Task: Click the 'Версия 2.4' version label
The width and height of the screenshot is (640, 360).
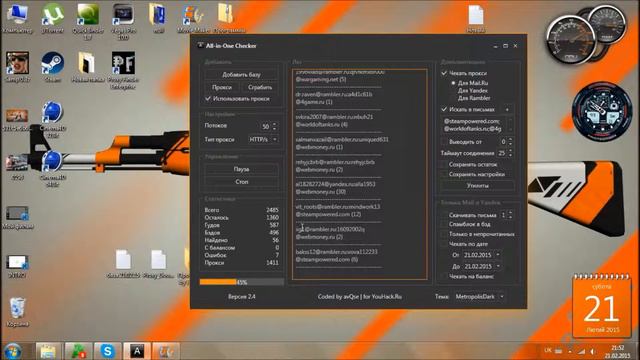Action: click(x=242, y=297)
